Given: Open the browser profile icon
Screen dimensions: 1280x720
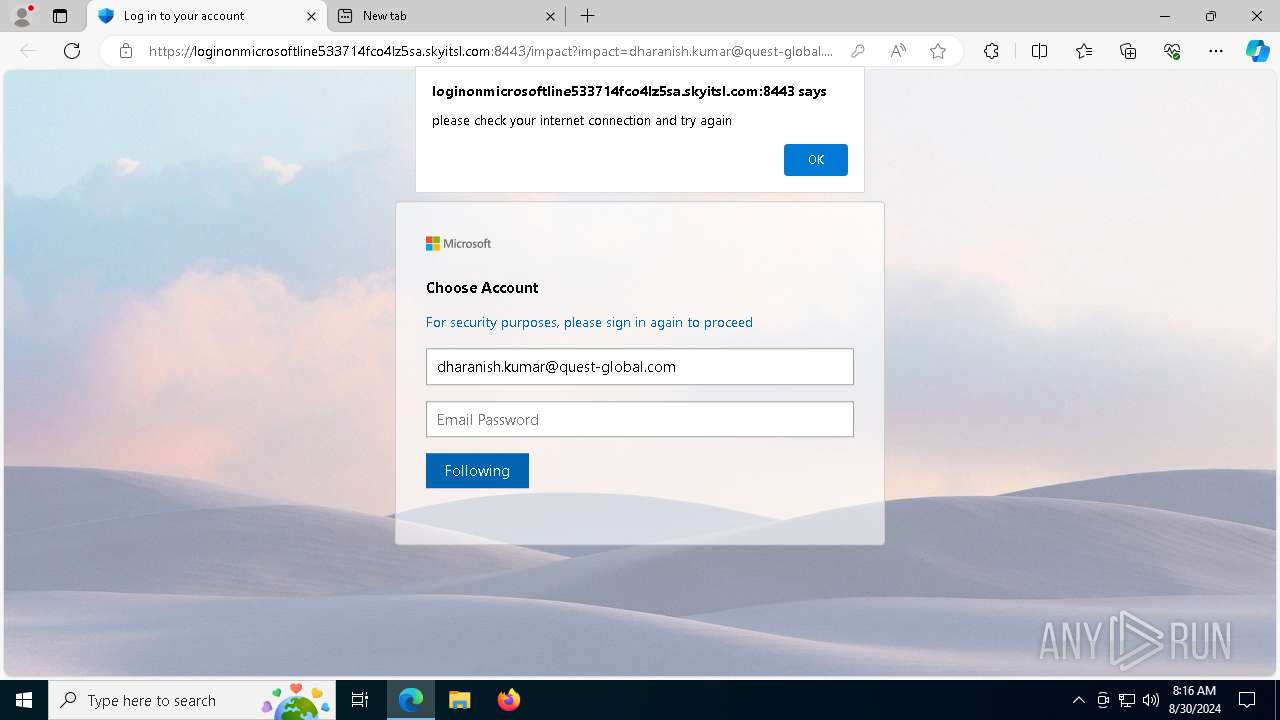Looking at the screenshot, I should tap(21, 16).
